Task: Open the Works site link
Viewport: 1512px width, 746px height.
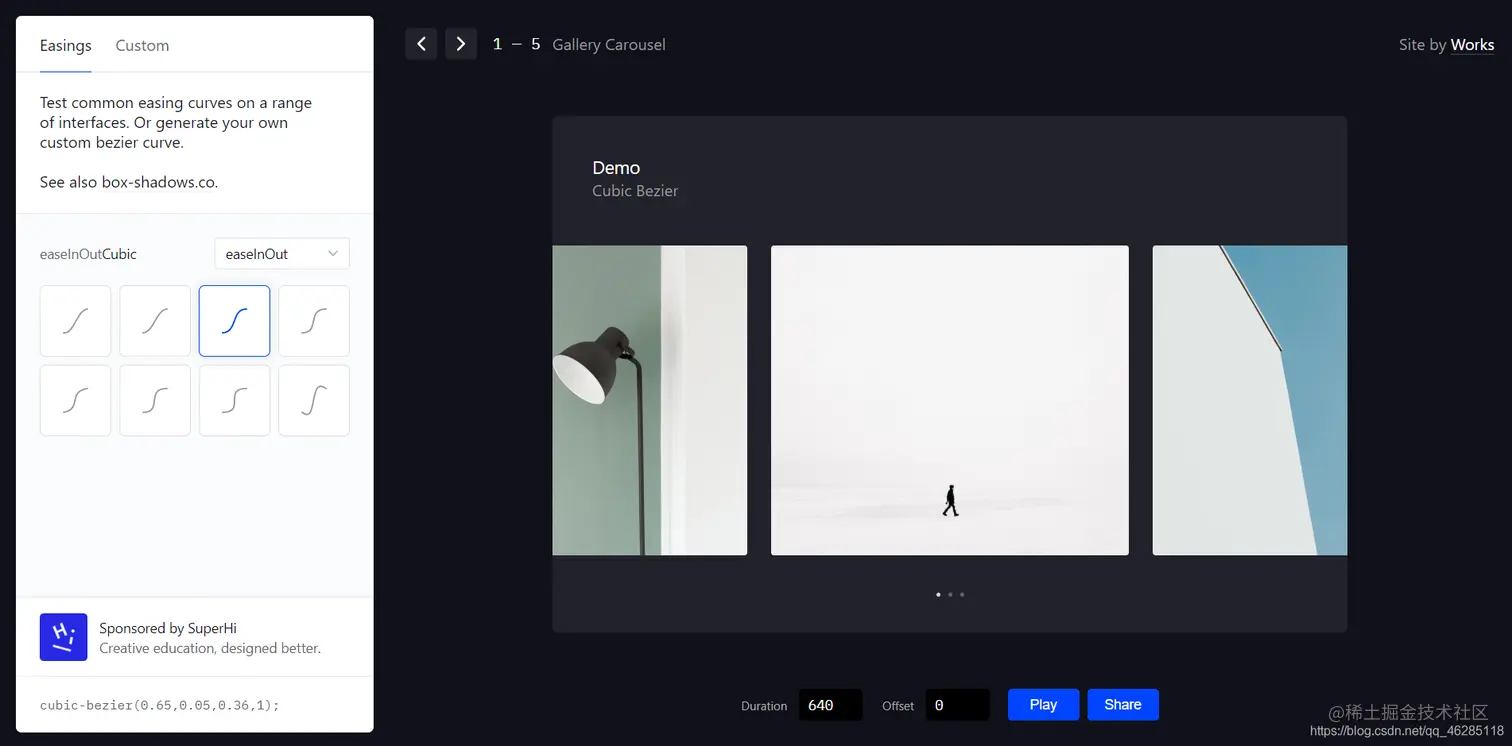Action: pyautogui.click(x=1472, y=44)
